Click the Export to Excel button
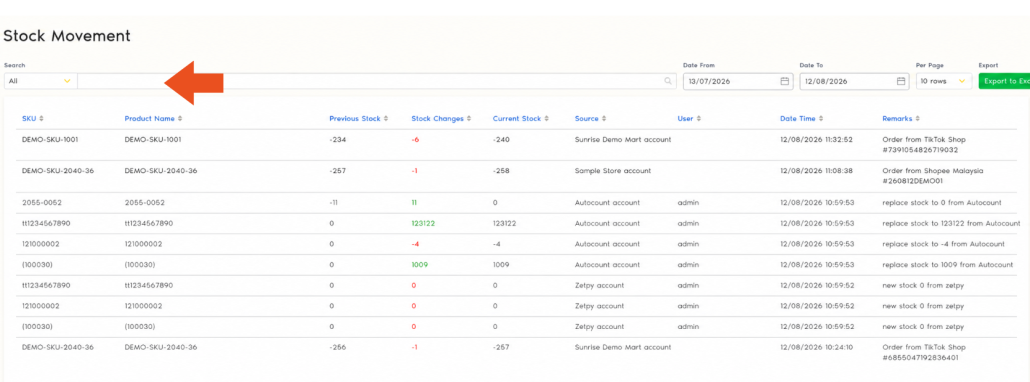 pyautogui.click(x=1004, y=81)
